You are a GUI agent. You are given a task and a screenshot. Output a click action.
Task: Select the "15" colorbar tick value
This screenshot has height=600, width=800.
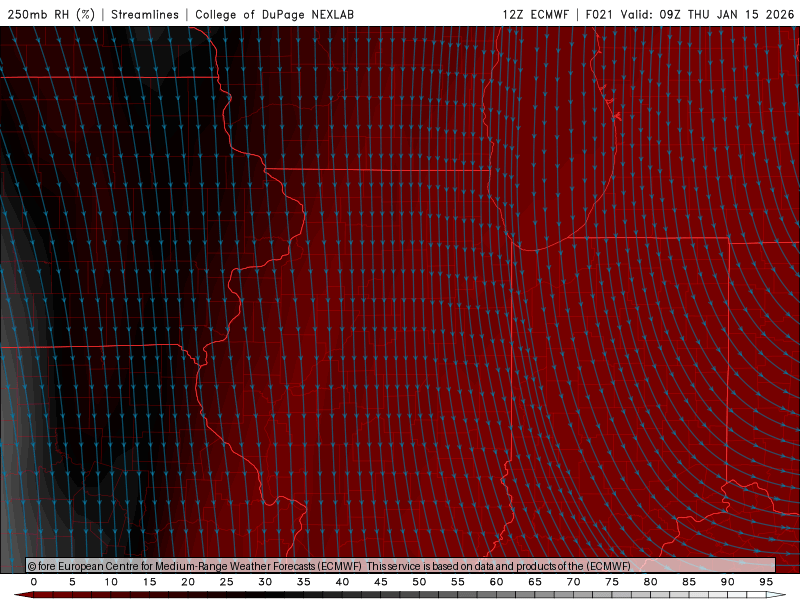149,582
